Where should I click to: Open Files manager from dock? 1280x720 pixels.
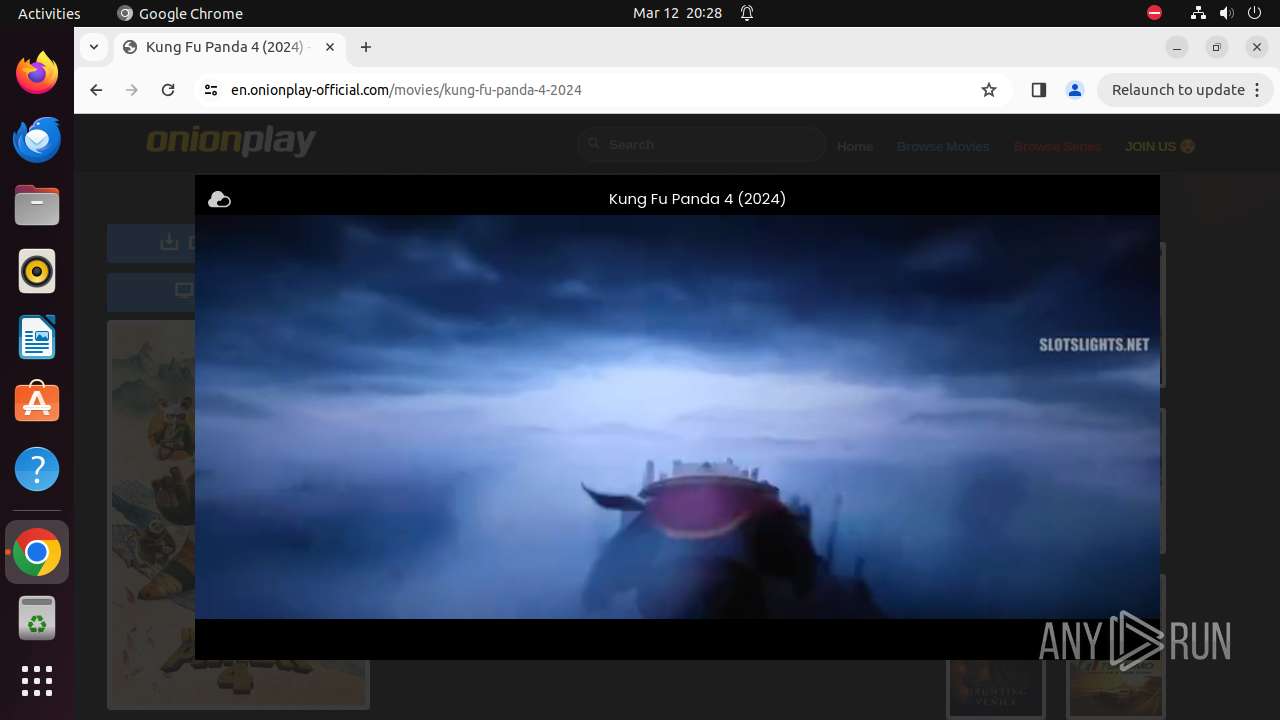37,205
